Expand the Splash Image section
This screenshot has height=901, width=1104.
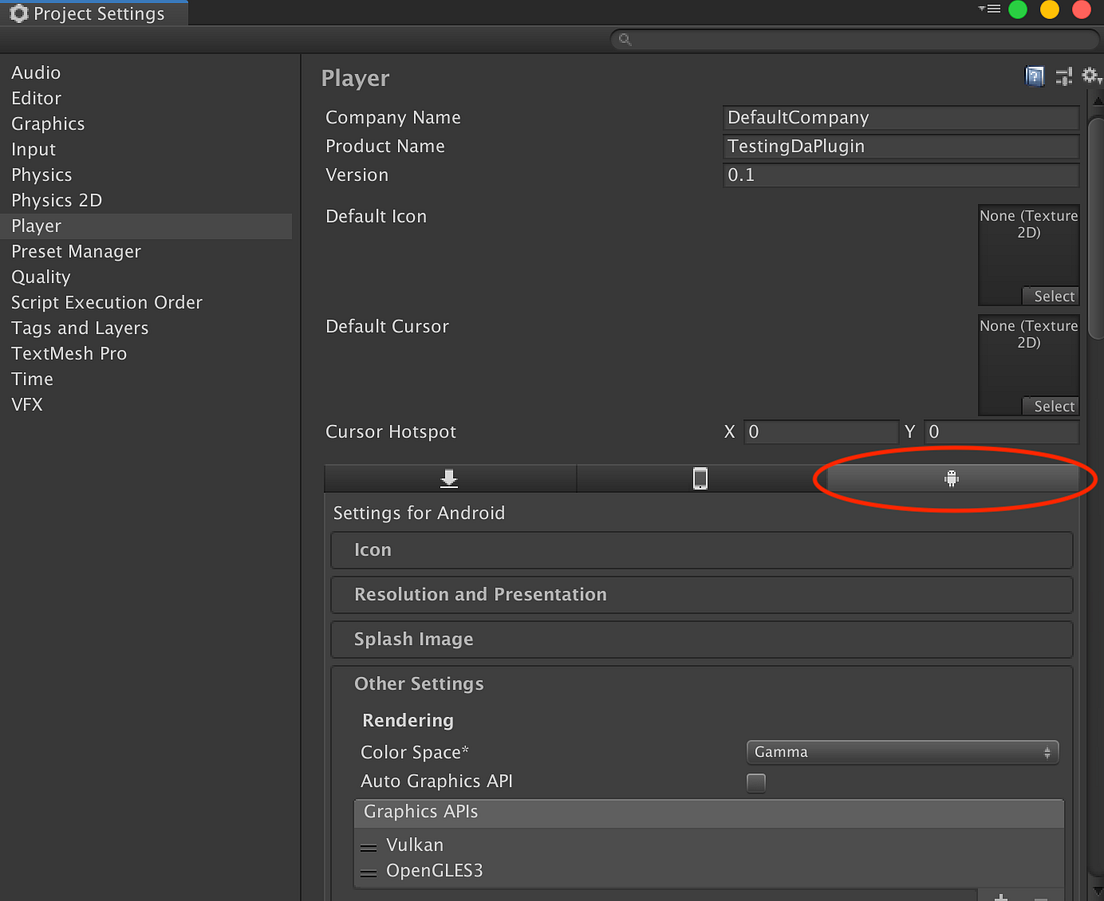701,639
